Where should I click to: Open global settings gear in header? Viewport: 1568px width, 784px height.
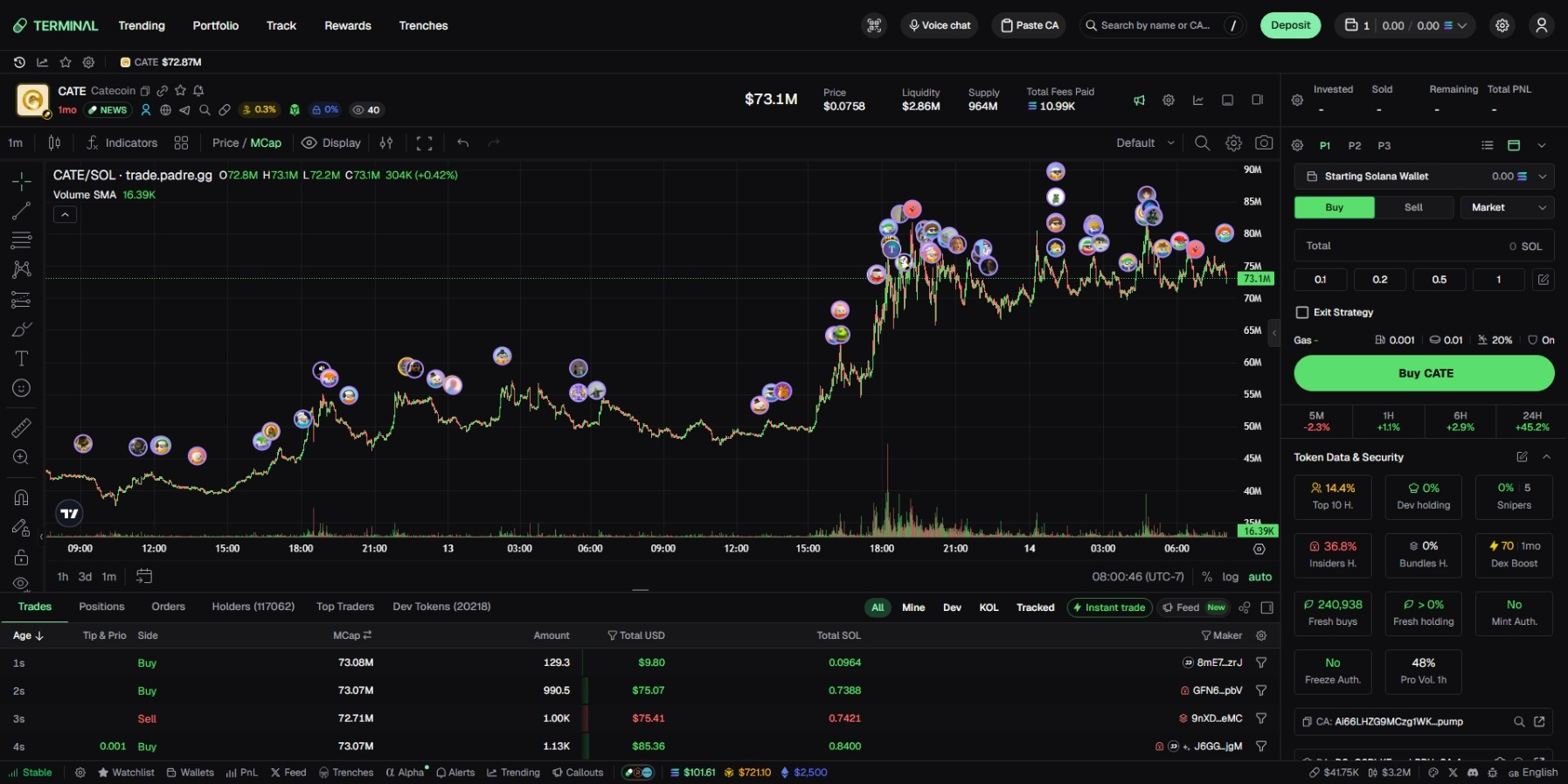tap(1502, 25)
